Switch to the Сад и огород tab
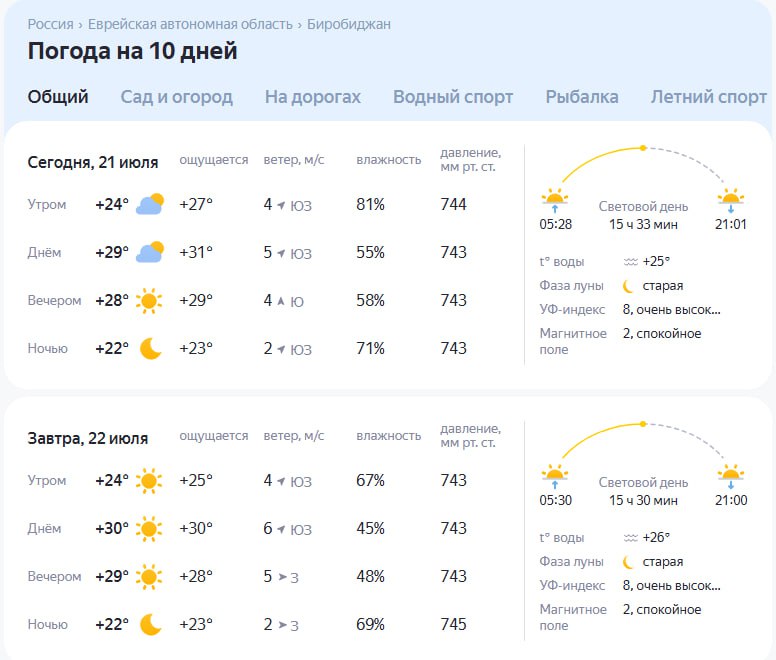This screenshot has height=660, width=776. 177,96
